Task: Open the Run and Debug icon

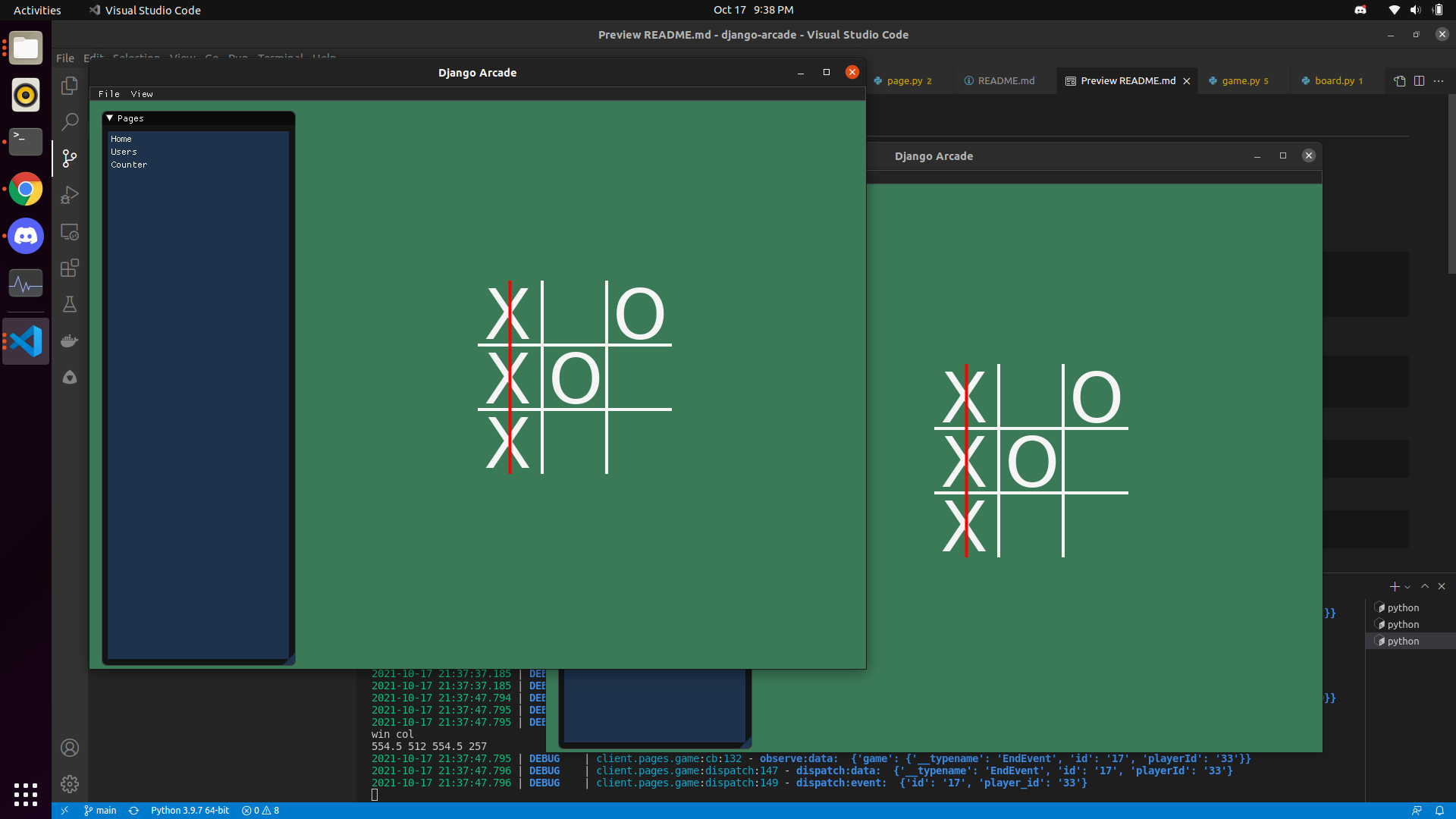Action: point(70,195)
